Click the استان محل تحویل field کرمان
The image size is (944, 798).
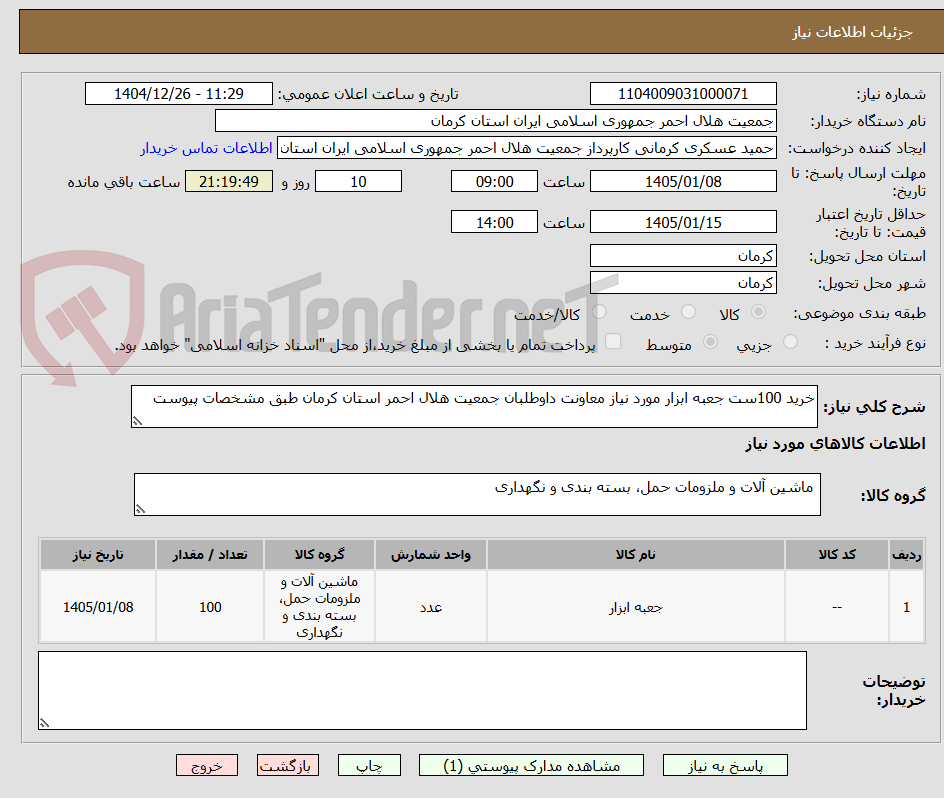coord(683,256)
